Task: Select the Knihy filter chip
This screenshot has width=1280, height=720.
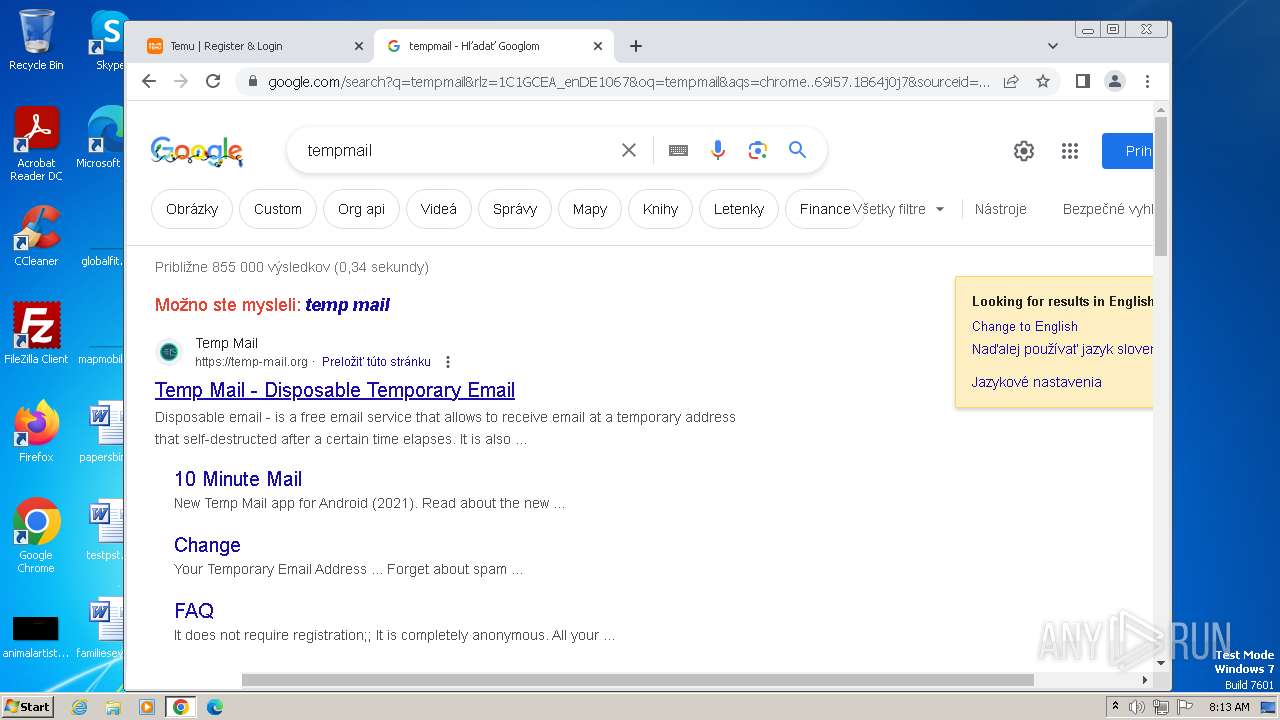Action: [x=660, y=209]
